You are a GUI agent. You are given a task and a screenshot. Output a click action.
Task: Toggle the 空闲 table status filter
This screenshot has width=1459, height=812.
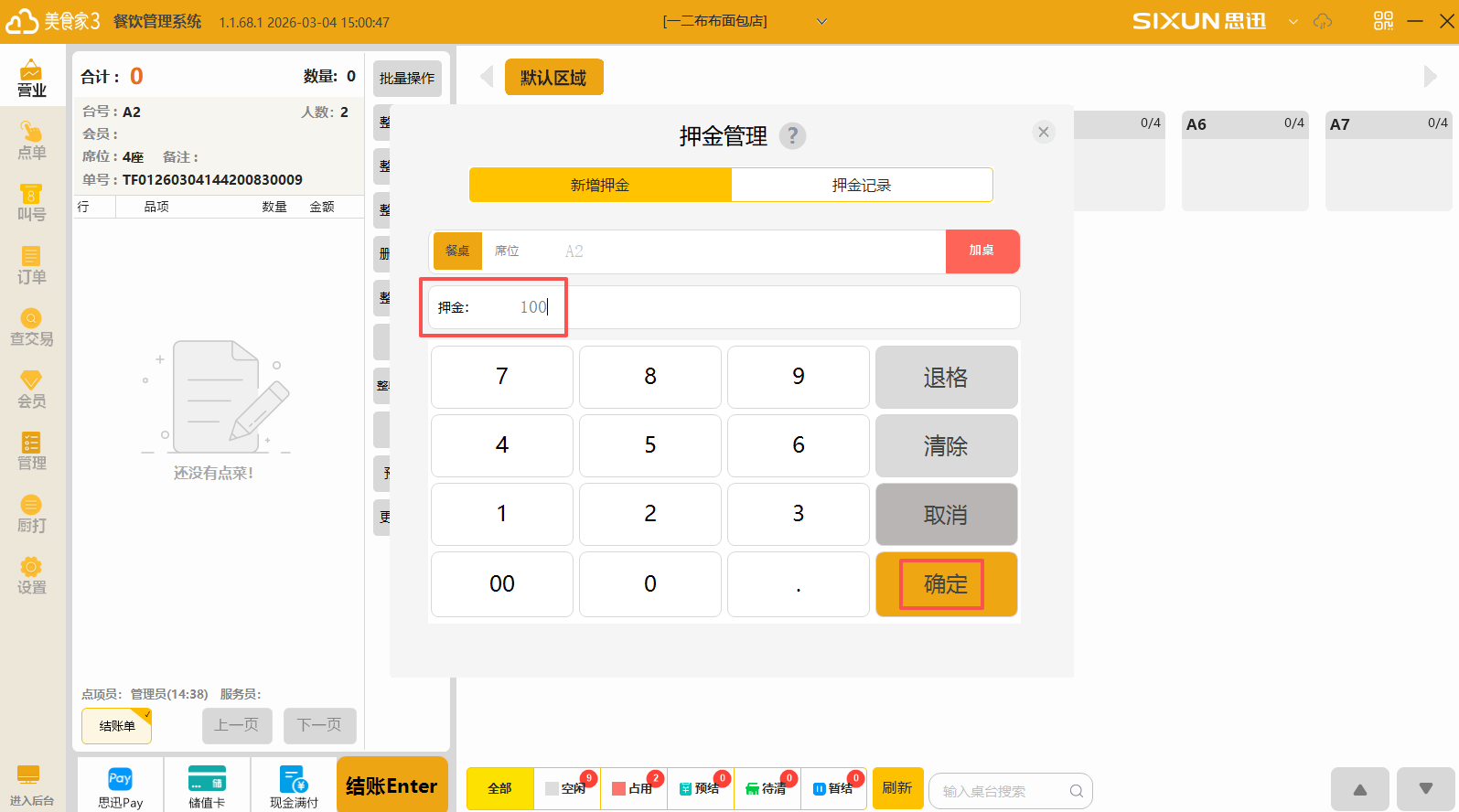pyautogui.click(x=566, y=788)
